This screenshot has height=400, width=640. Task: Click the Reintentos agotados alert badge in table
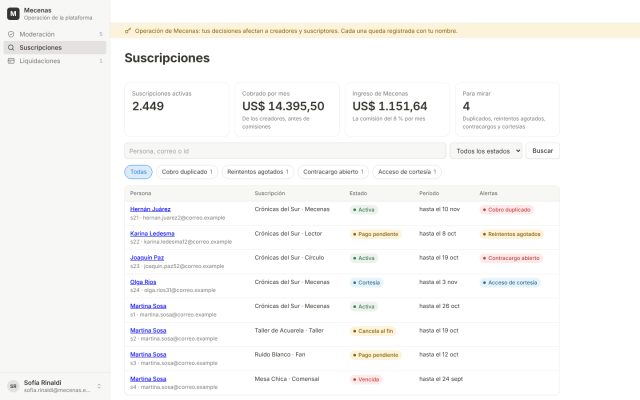(511, 234)
